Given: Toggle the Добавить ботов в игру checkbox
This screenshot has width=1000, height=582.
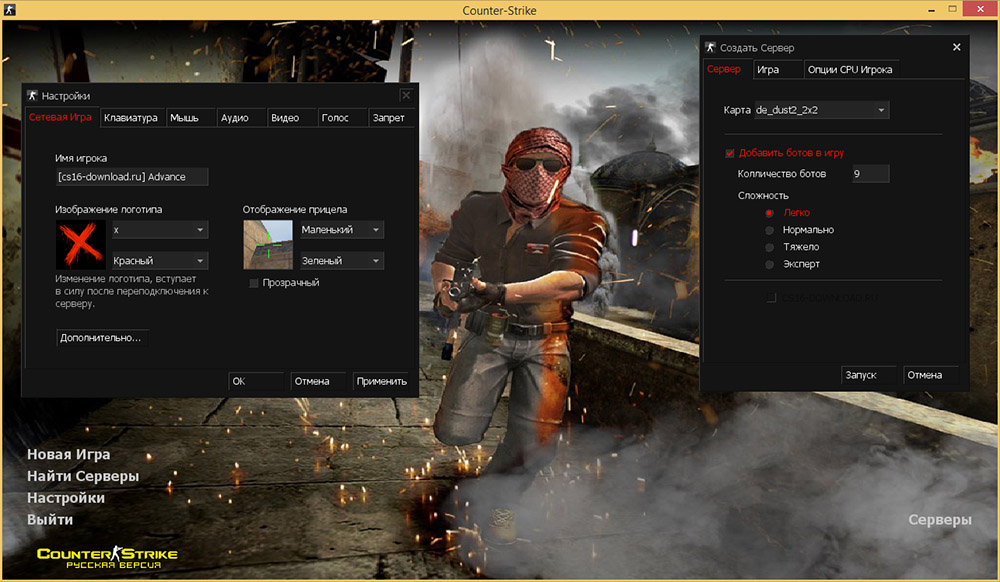Looking at the screenshot, I should pos(730,153).
